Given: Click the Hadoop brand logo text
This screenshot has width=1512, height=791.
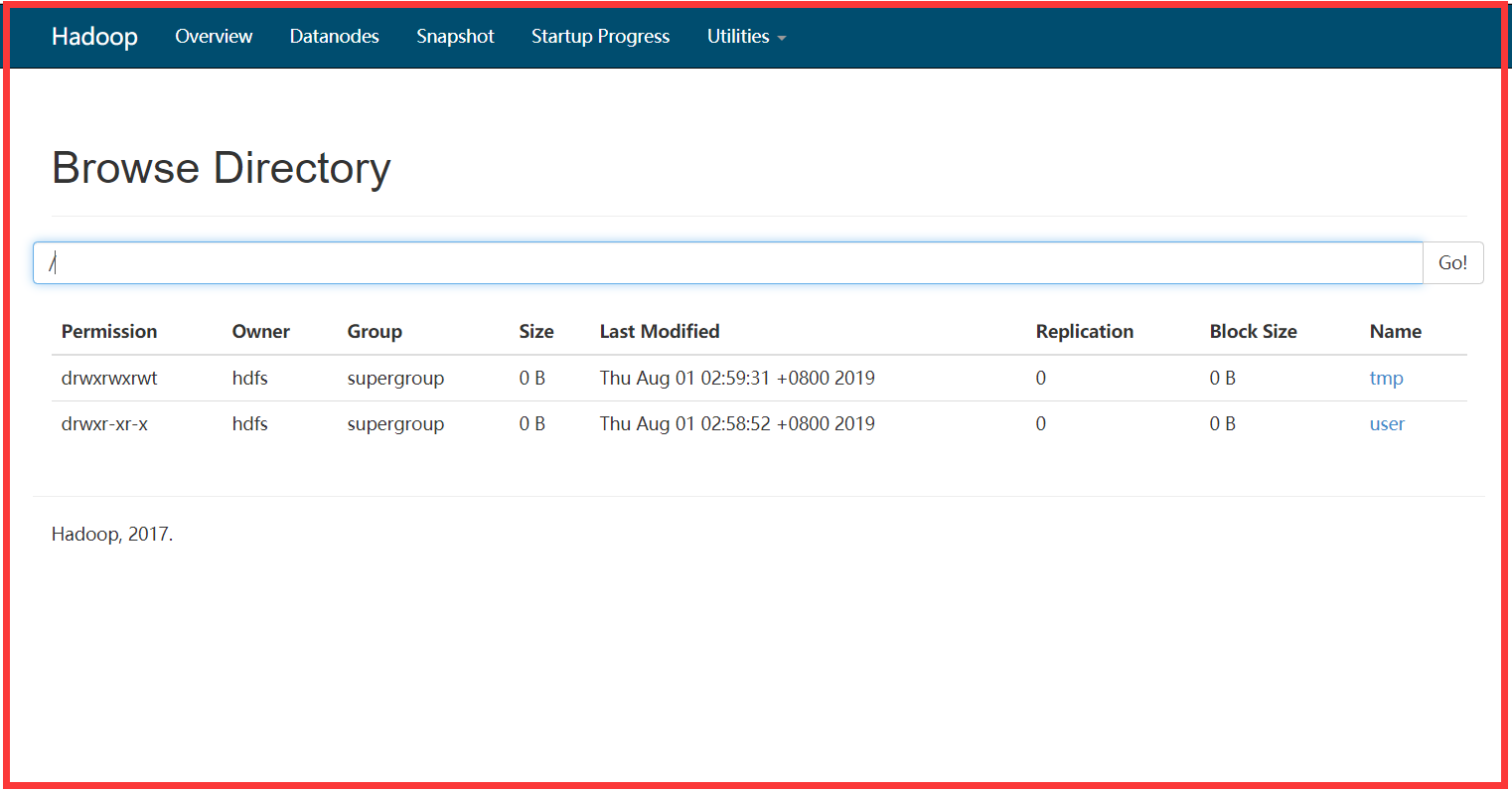Looking at the screenshot, I should click(94, 37).
